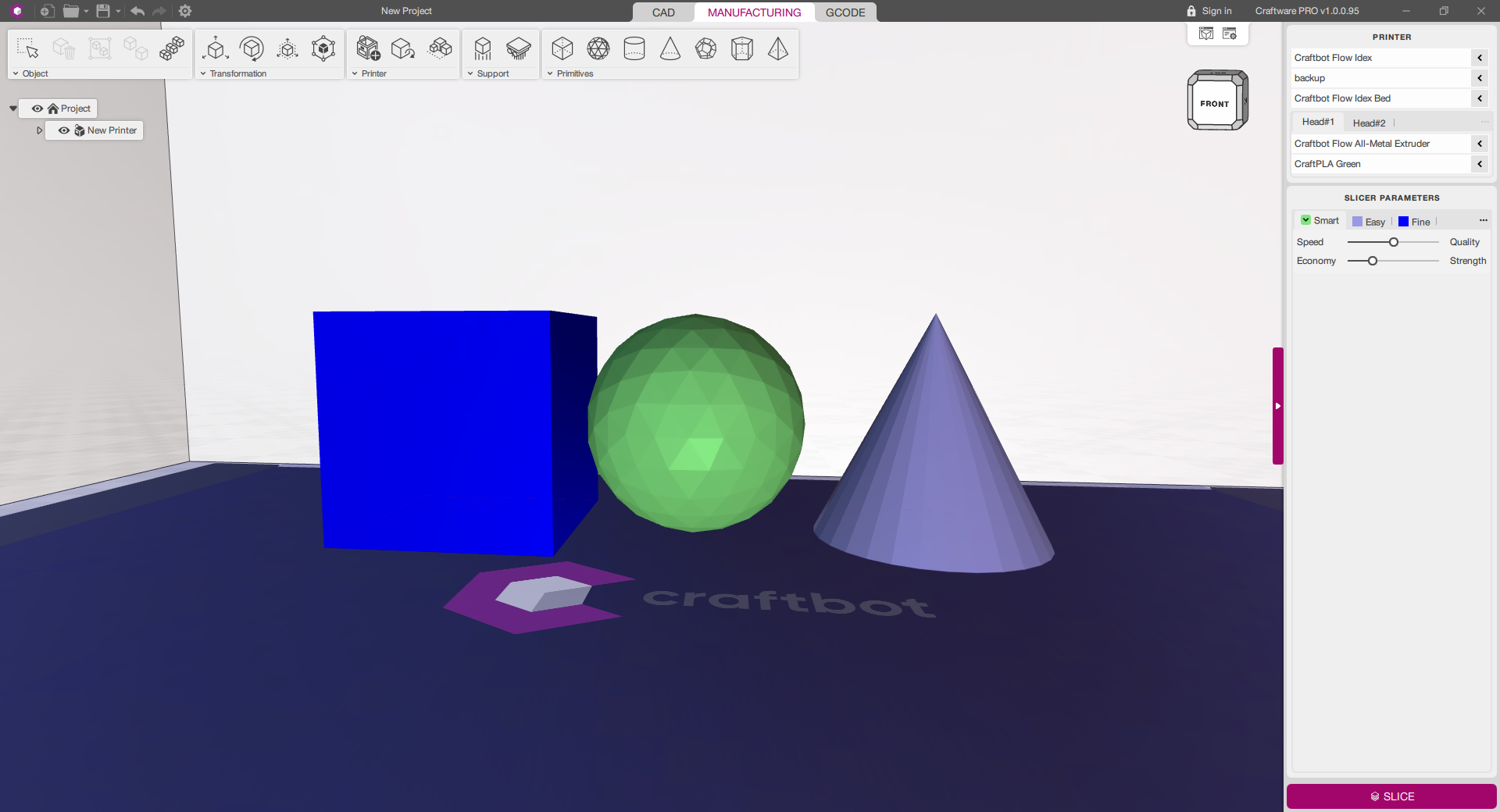Collapse the Primitives toolbar group
The height and width of the screenshot is (812, 1500).
pyautogui.click(x=550, y=73)
